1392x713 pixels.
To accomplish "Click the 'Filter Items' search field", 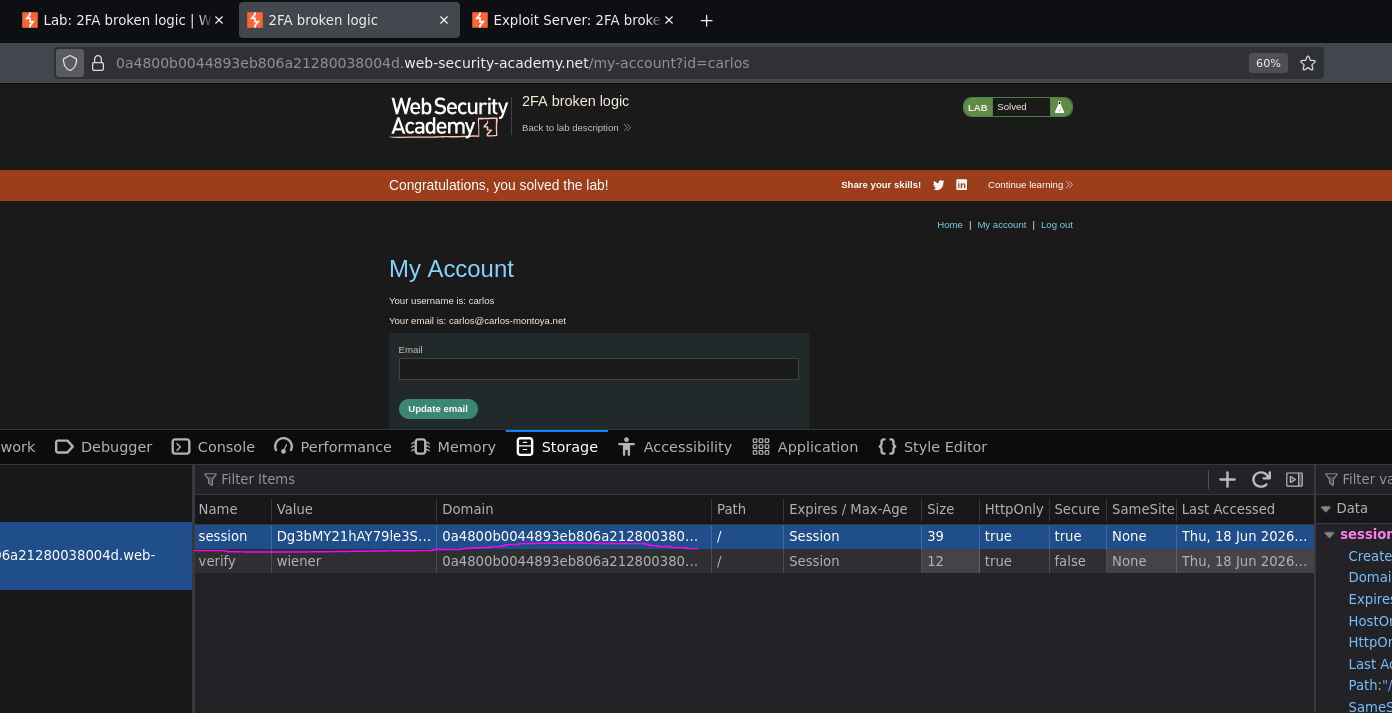I will point(700,479).
